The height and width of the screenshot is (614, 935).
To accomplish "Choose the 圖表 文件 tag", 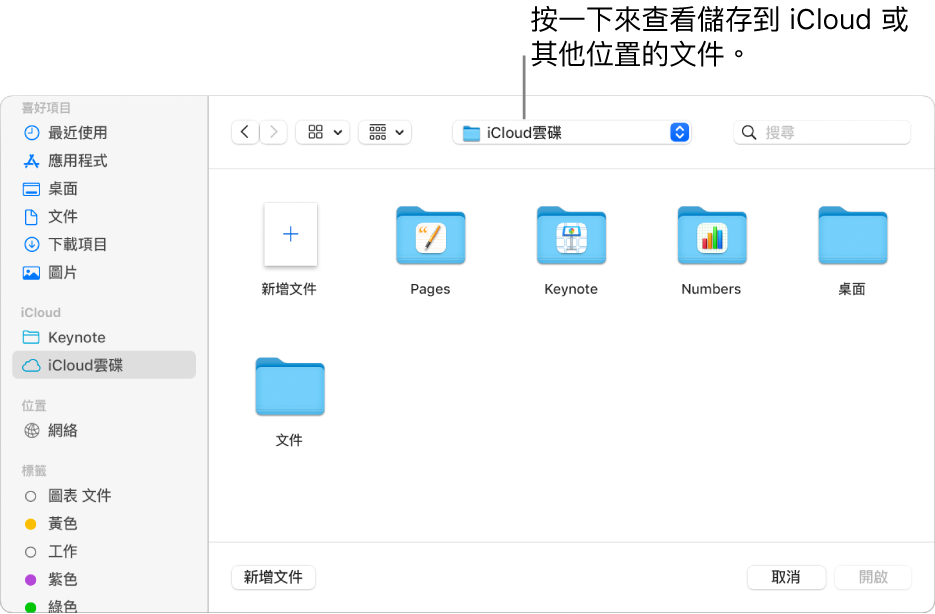I will point(104,495).
